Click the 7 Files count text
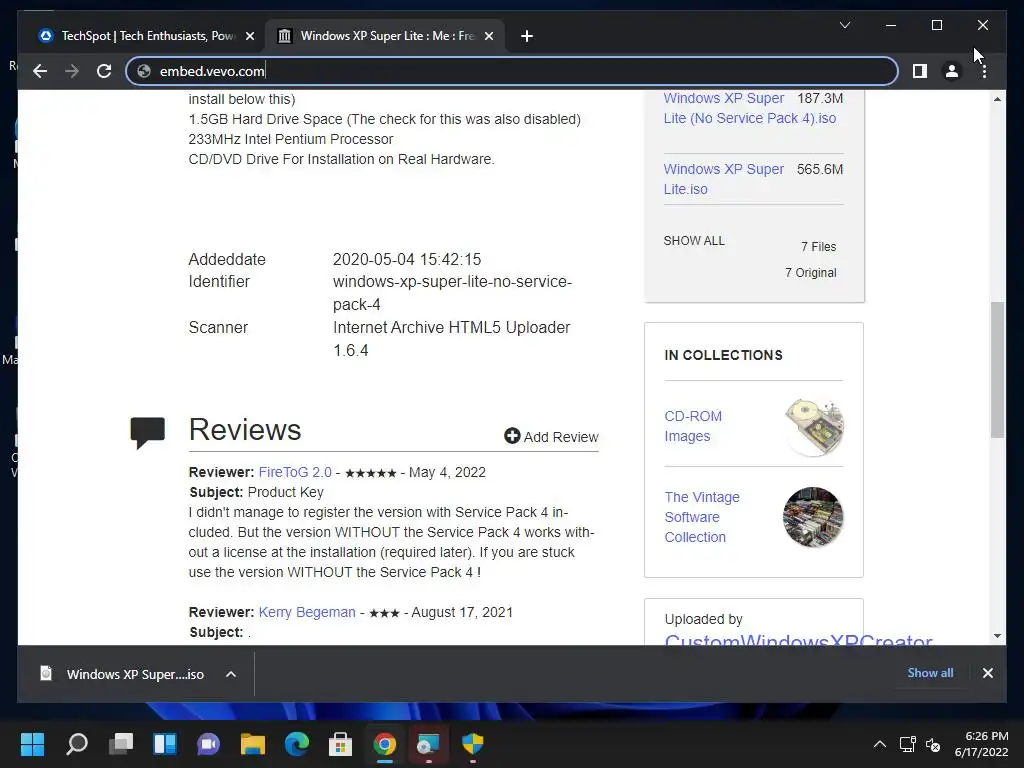Screen dimensions: 1024x768 click(818, 246)
